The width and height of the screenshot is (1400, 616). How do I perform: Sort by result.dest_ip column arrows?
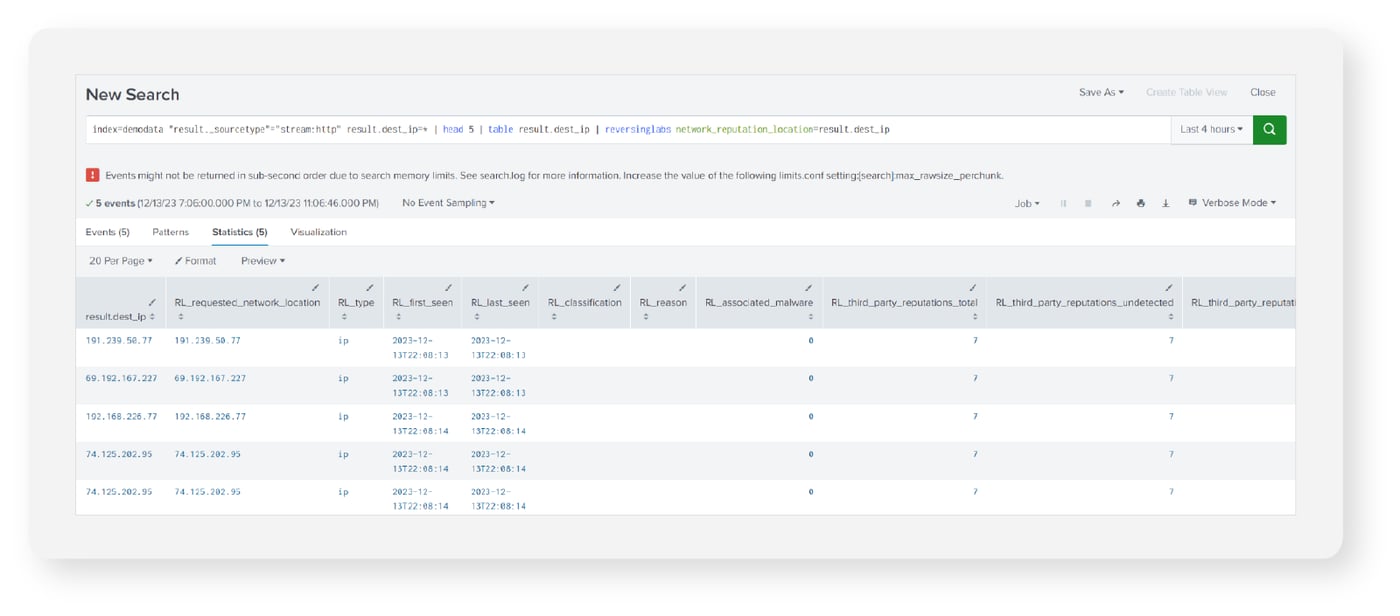click(152, 317)
